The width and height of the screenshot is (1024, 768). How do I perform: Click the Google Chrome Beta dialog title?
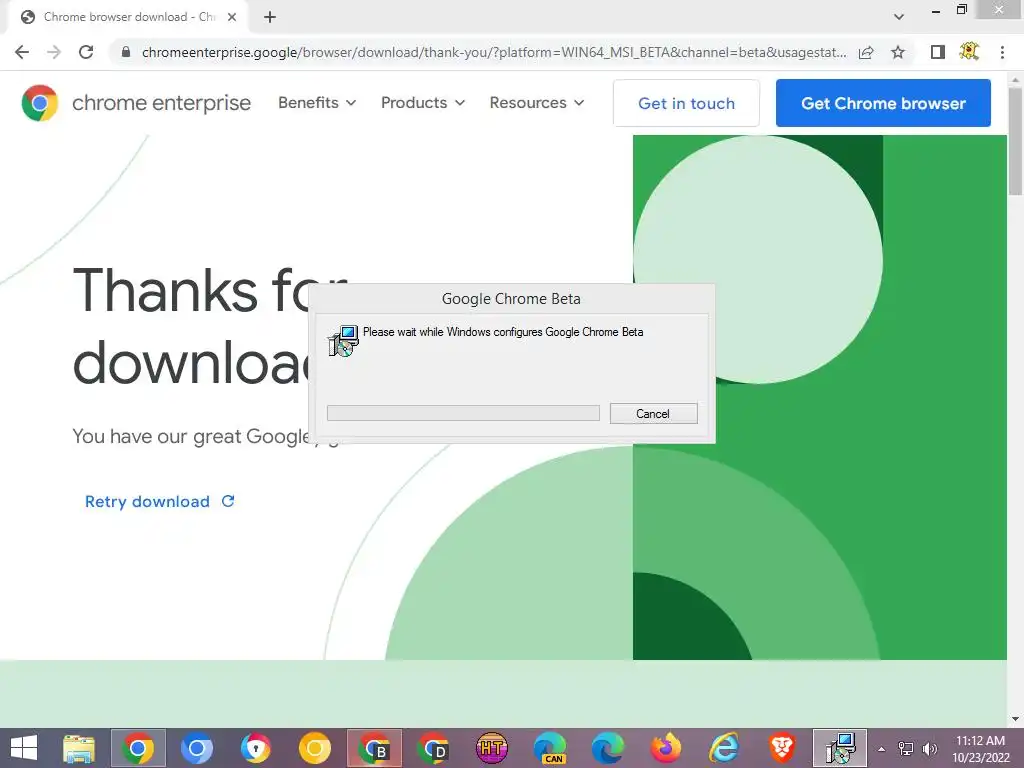[x=511, y=299]
